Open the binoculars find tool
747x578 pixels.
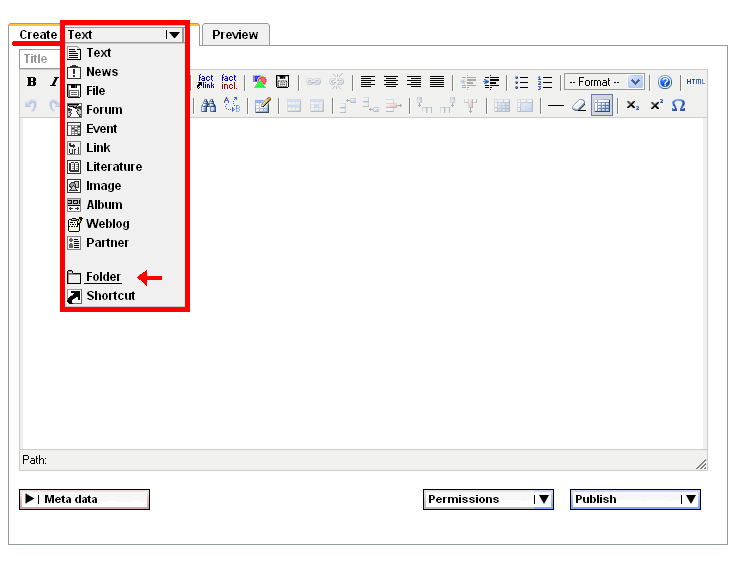[x=208, y=105]
